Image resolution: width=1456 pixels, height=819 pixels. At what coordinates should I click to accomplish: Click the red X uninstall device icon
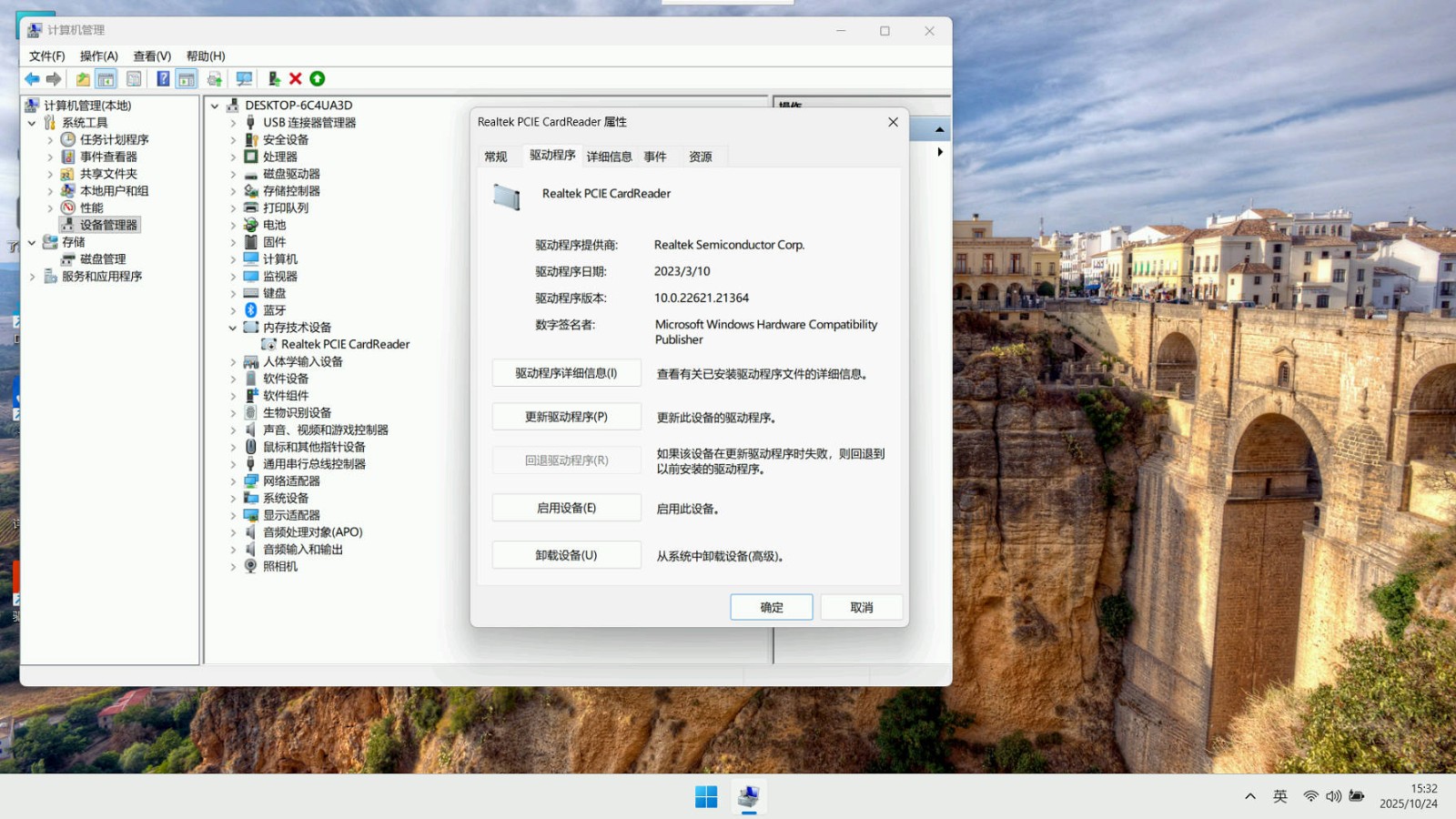296,79
